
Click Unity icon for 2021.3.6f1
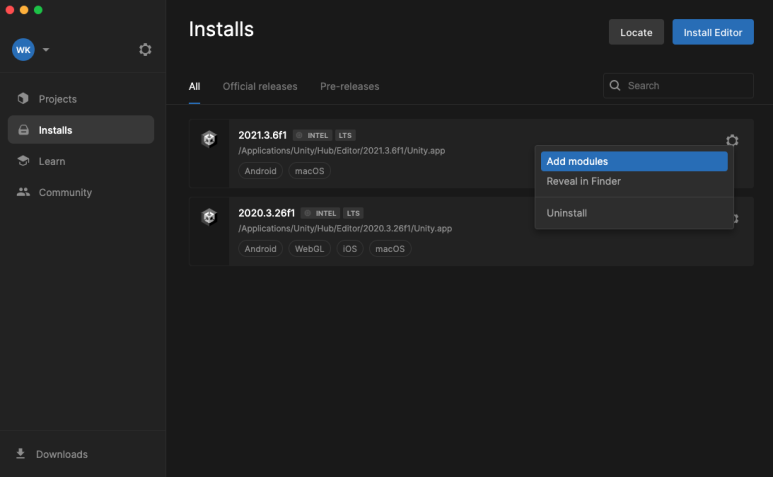pyautogui.click(x=209, y=139)
